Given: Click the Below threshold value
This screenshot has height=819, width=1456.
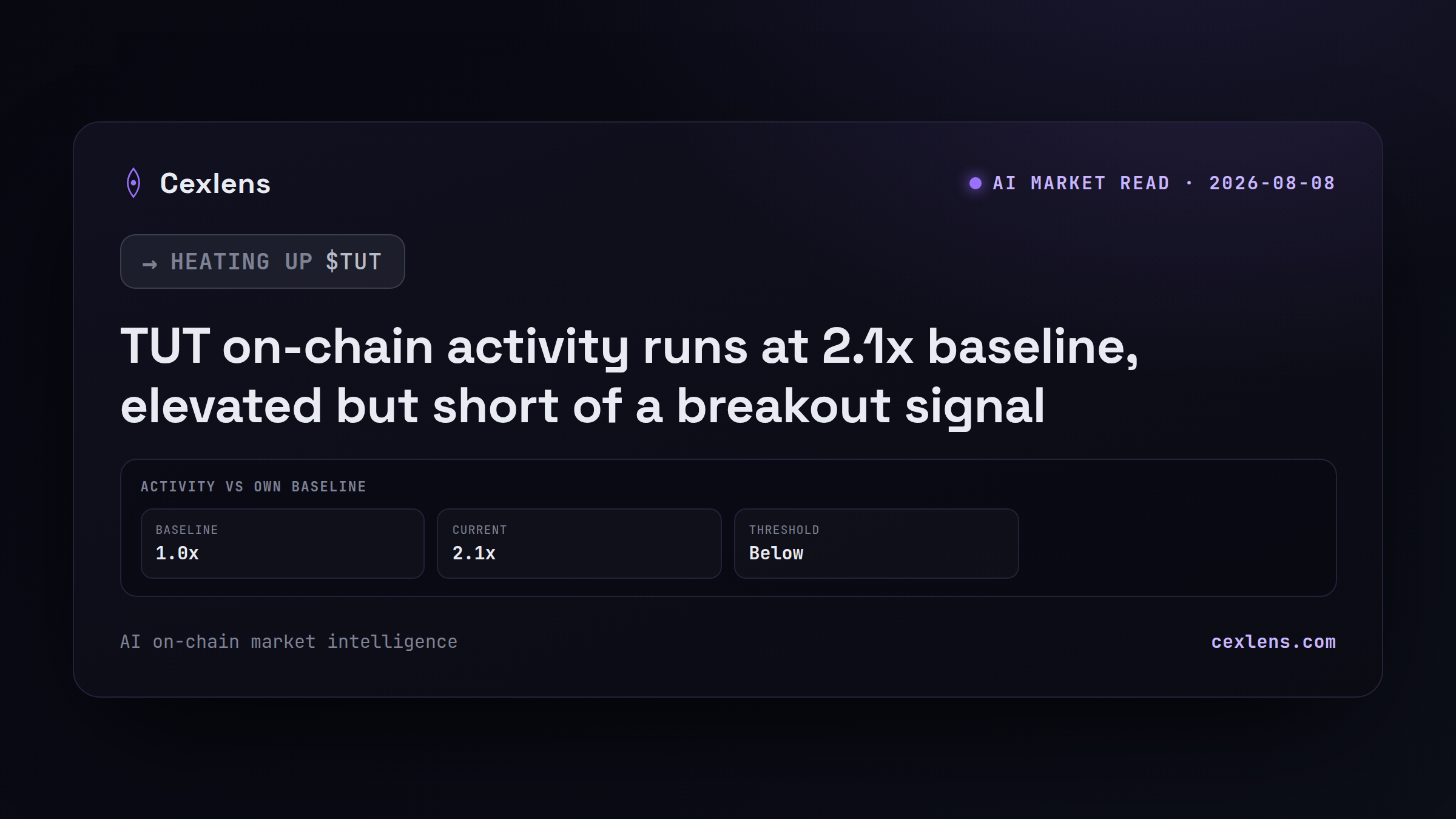Looking at the screenshot, I should coord(776,553).
